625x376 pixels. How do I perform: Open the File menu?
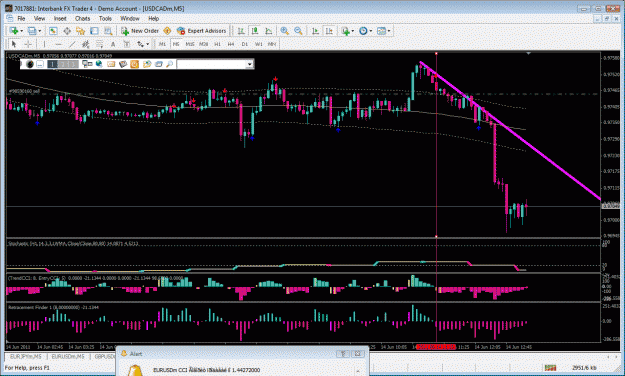coord(21,18)
